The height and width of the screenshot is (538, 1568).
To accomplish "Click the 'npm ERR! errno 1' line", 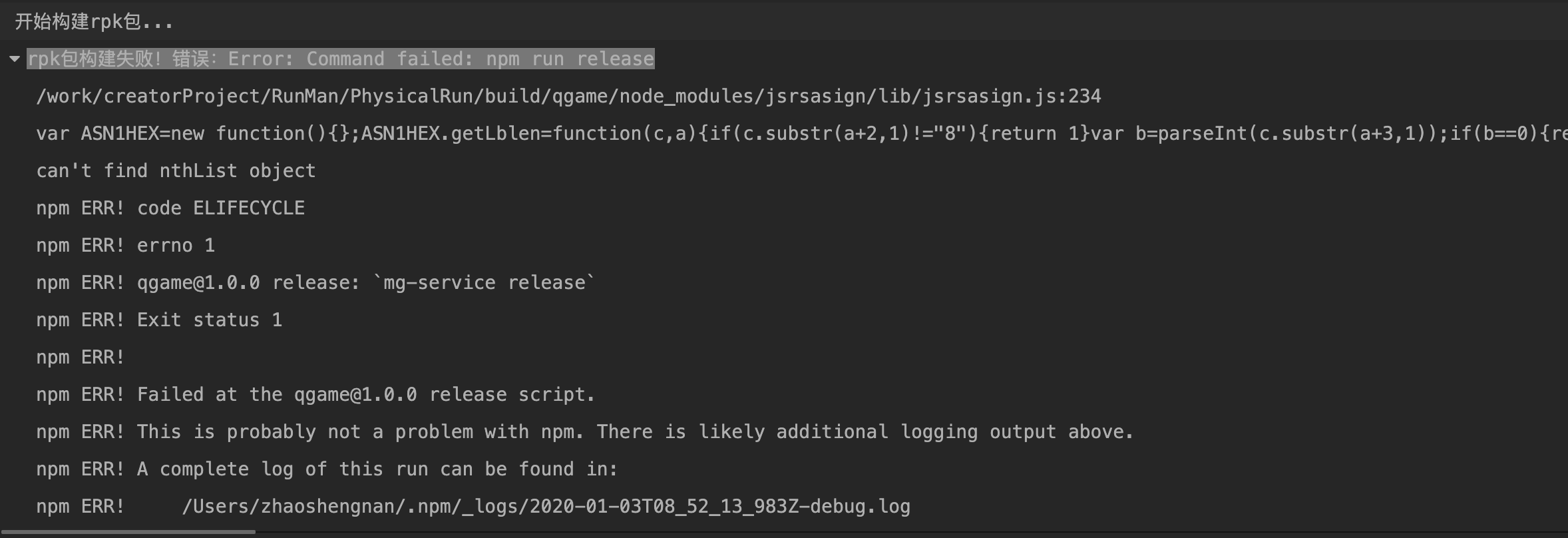I will [x=125, y=246].
